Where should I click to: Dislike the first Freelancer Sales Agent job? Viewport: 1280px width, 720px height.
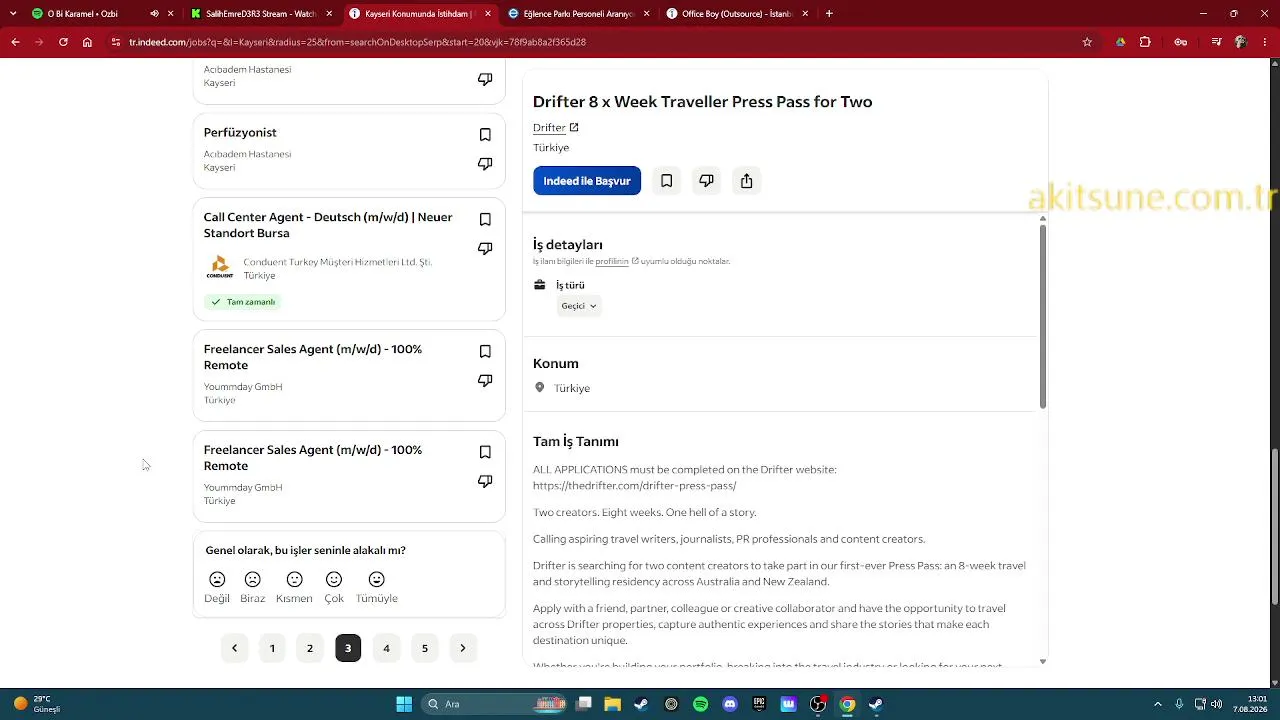[485, 381]
